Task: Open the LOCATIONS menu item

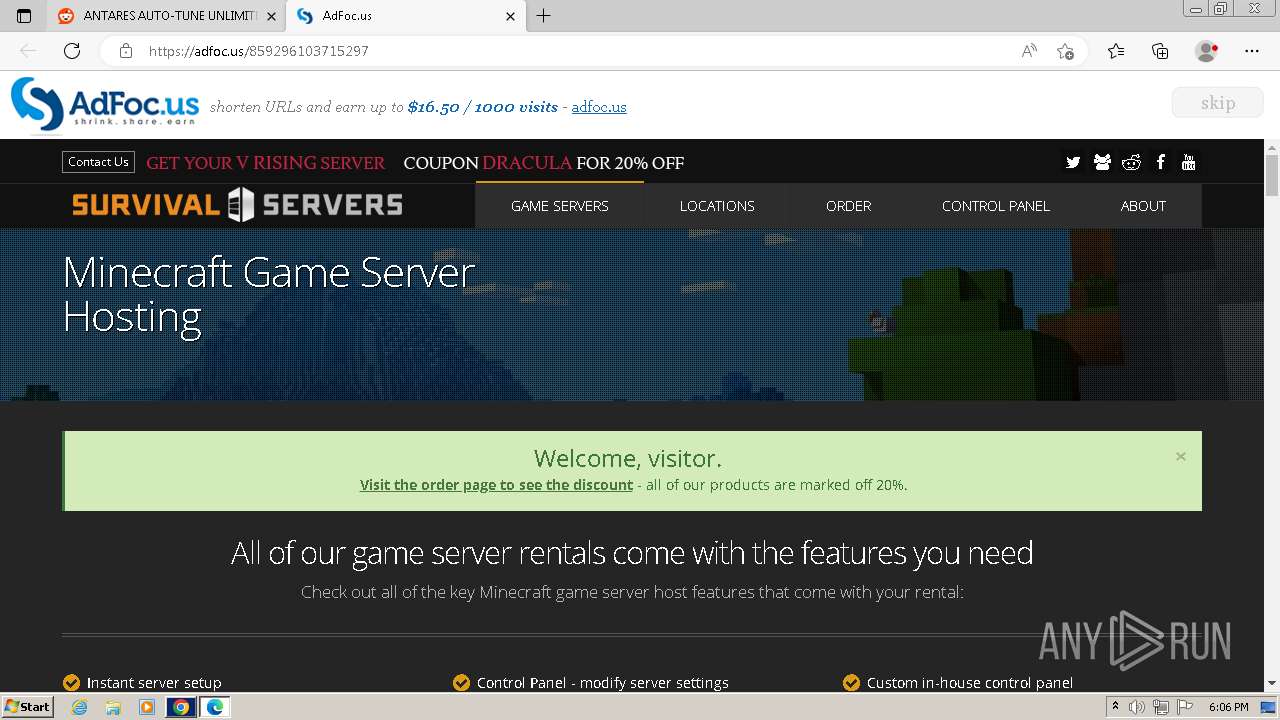Action: (x=717, y=206)
